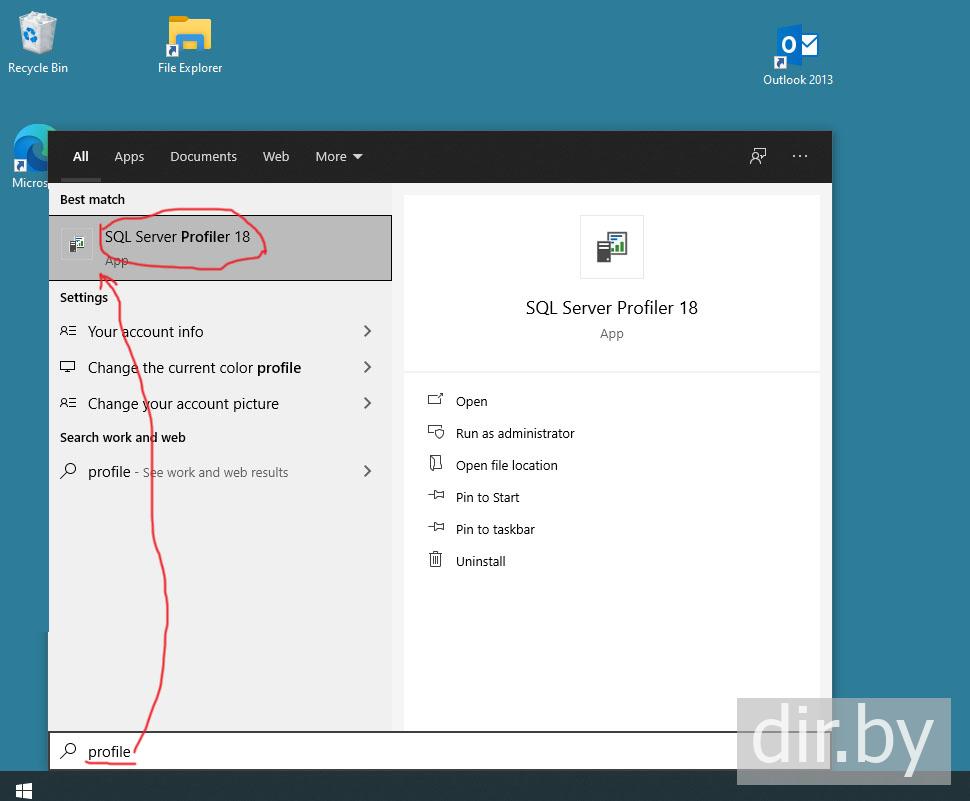
Task: Select Pin to Start
Action: (x=487, y=497)
